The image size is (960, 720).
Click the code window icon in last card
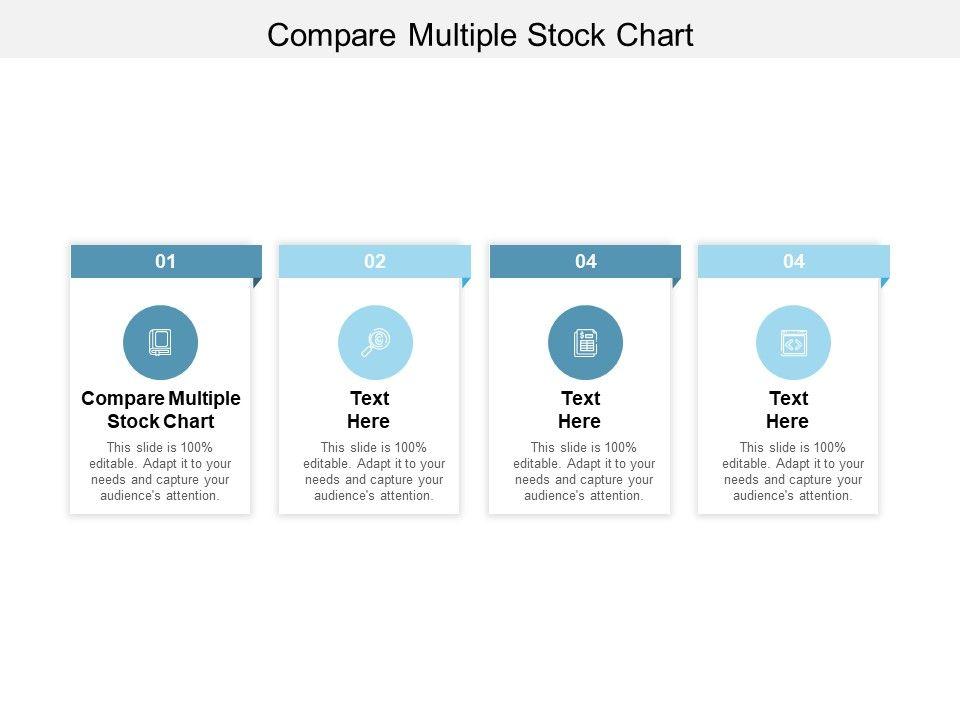[x=793, y=343]
